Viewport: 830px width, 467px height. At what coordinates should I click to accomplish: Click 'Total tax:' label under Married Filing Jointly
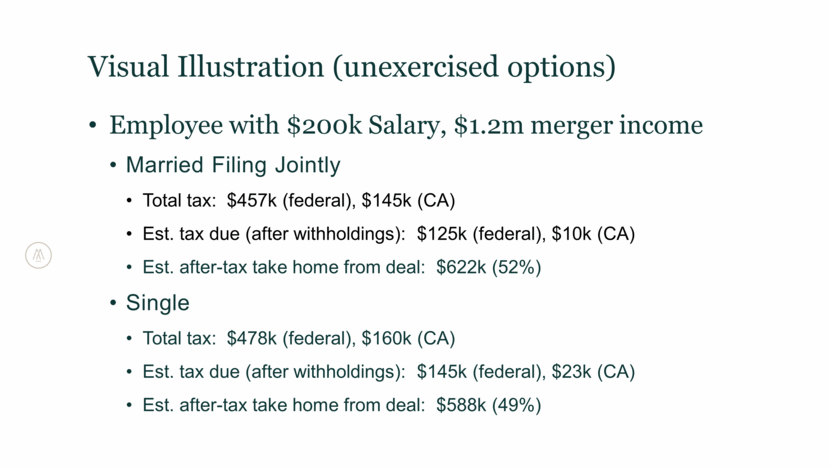tap(179, 200)
